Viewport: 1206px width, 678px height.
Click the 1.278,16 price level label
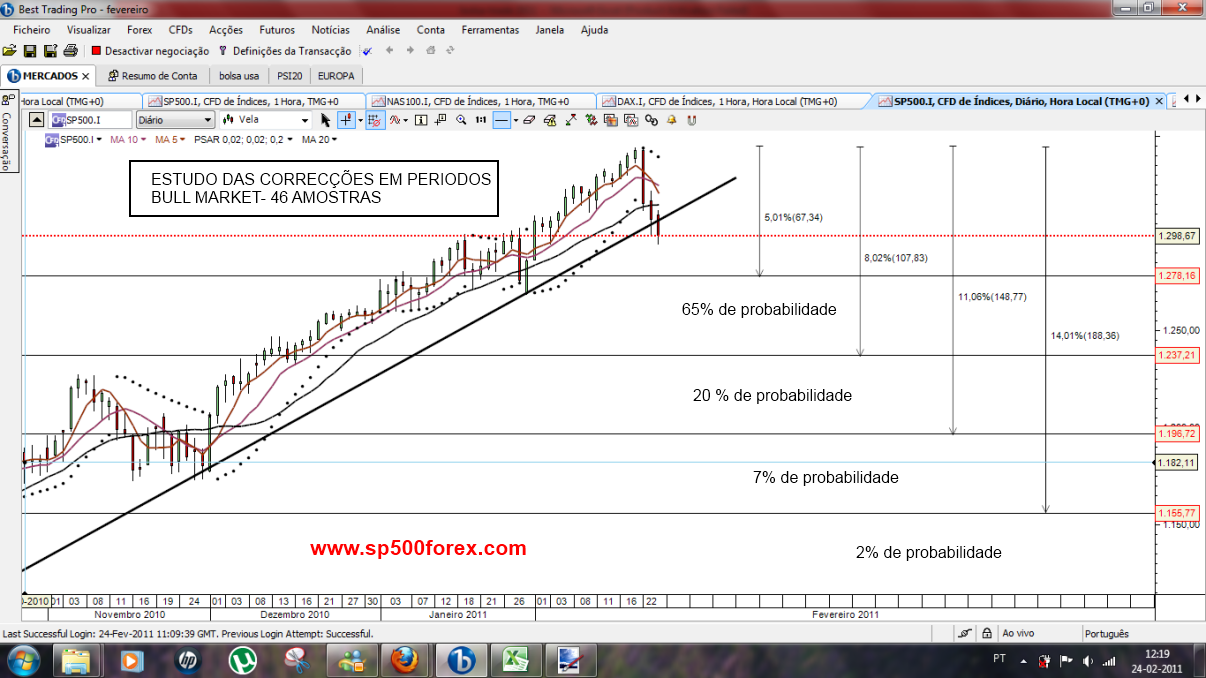[1178, 275]
